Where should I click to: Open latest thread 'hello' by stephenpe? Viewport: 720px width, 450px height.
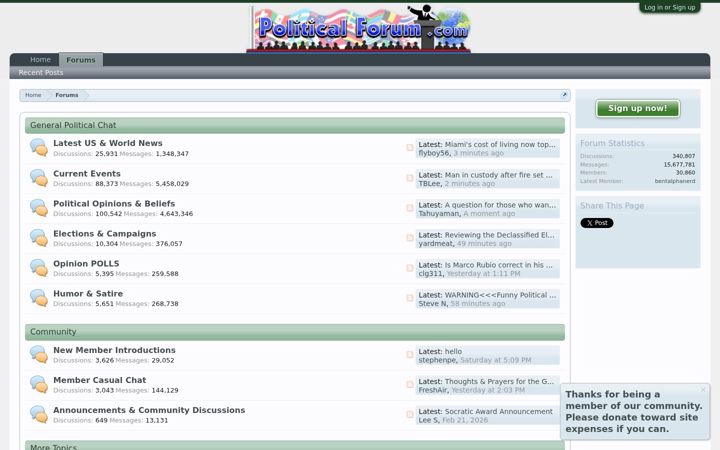[x=453, y=351]
